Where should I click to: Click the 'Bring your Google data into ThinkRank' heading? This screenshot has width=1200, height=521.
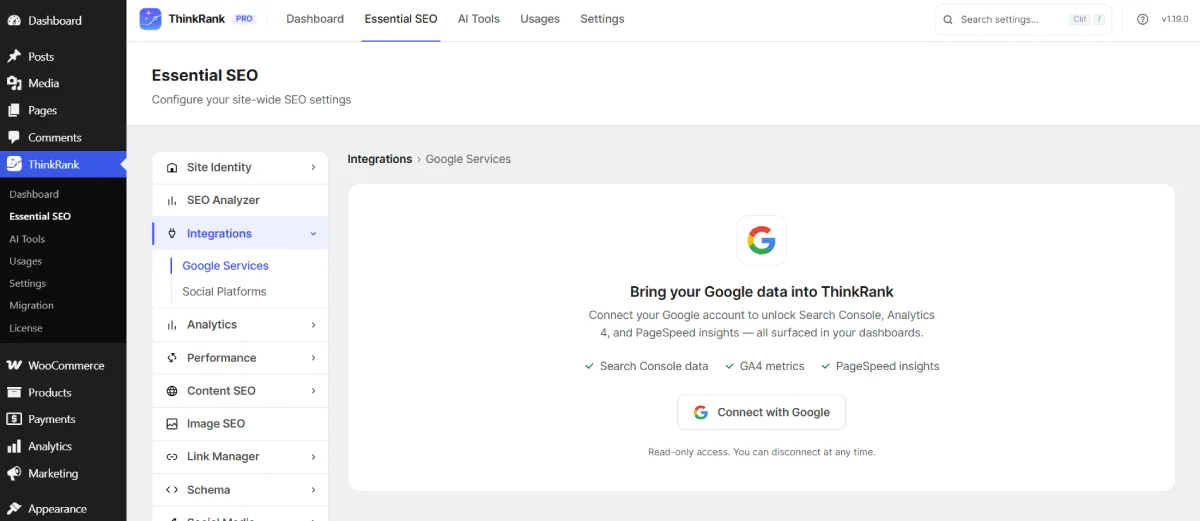pos(762,292)
